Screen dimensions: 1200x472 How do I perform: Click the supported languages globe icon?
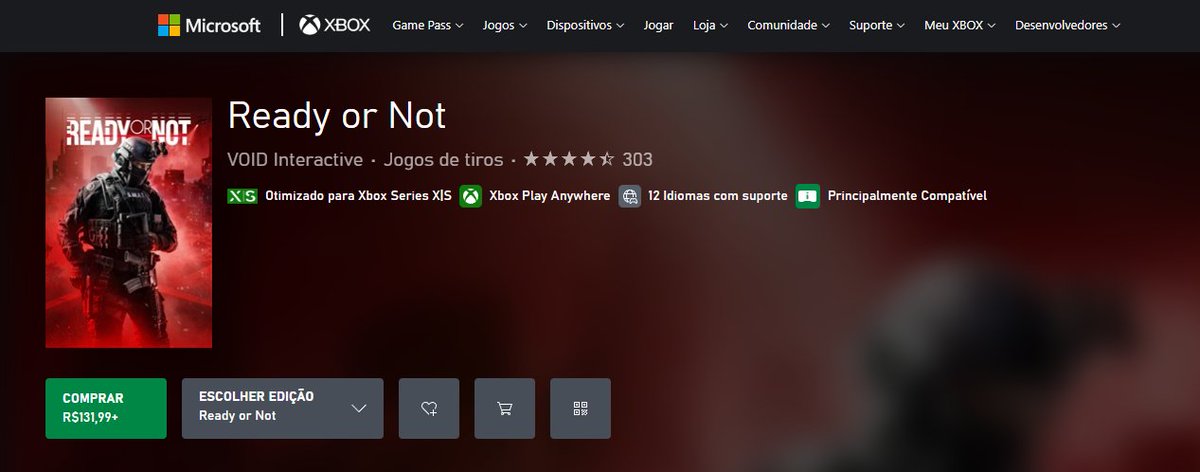click(x=630, y=196)
